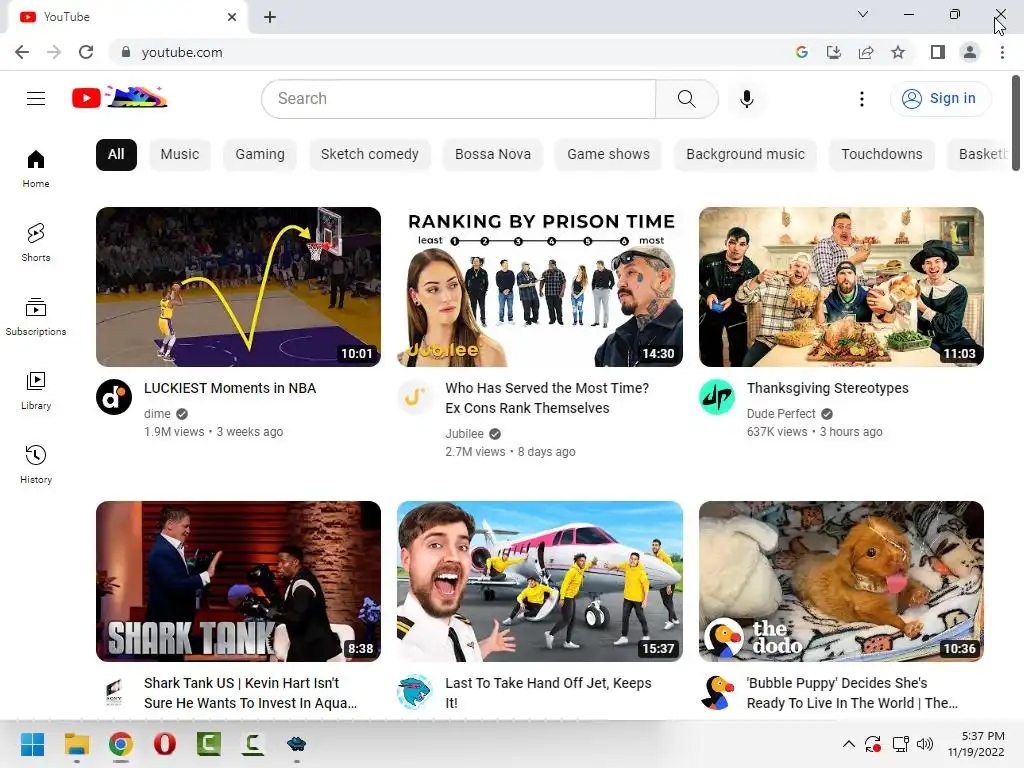Click dime channel name
This screenshot has height=768, width=1024.
click(x=157, y=414)
